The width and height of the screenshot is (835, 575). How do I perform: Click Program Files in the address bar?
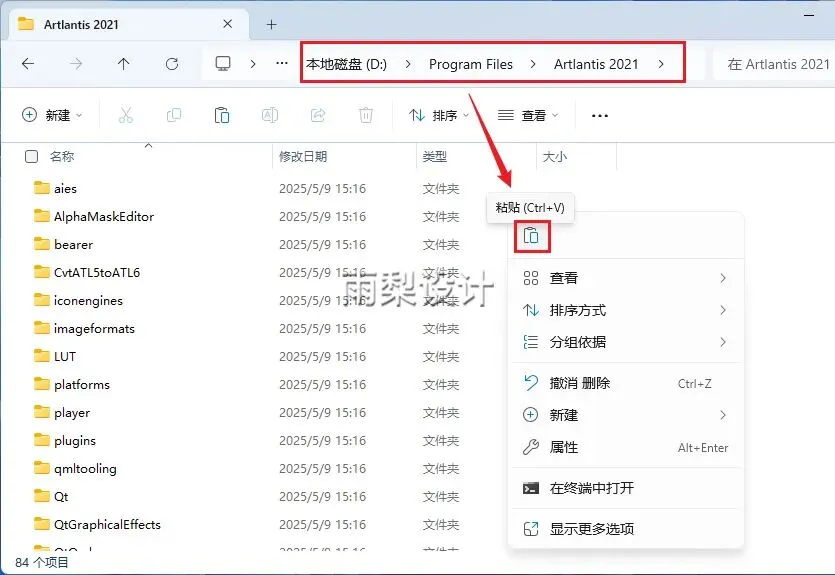pyautogui.click(x=471, y=64)
